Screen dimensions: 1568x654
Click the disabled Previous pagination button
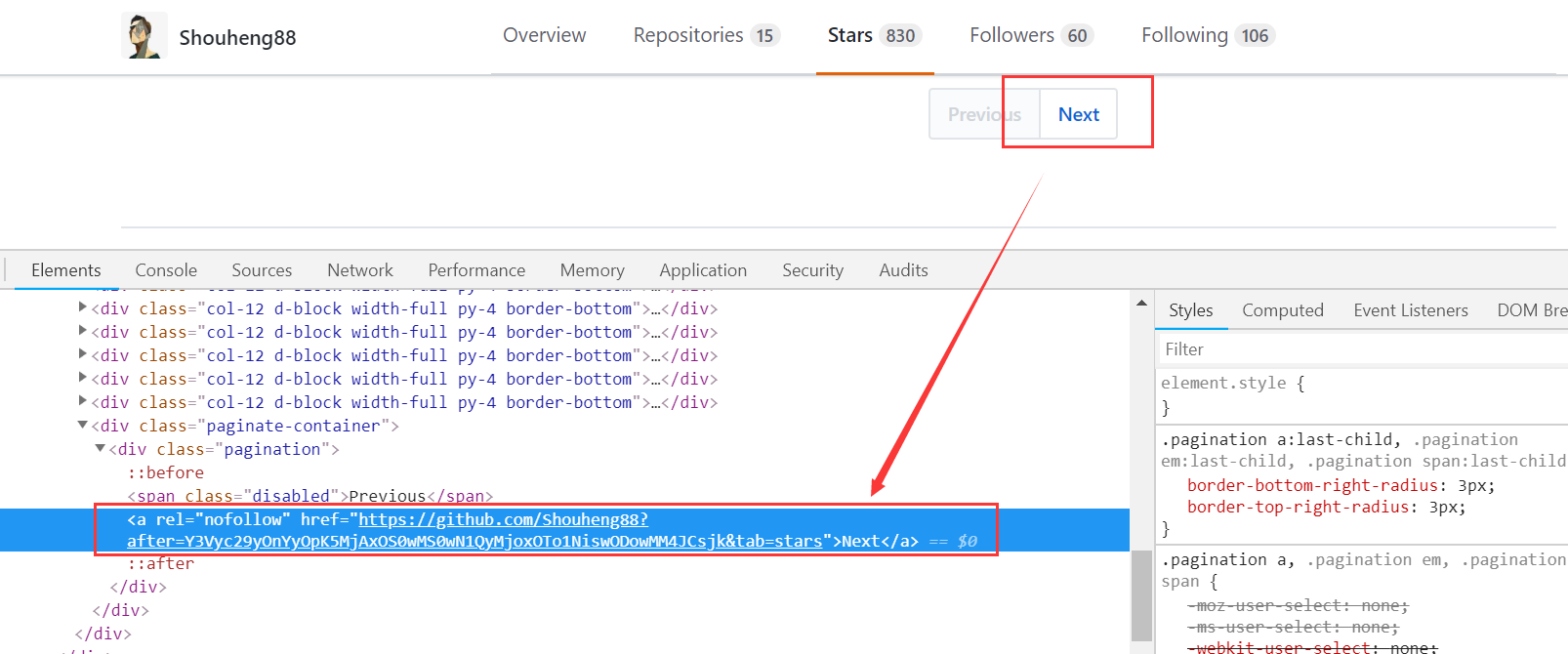[984, 114]
